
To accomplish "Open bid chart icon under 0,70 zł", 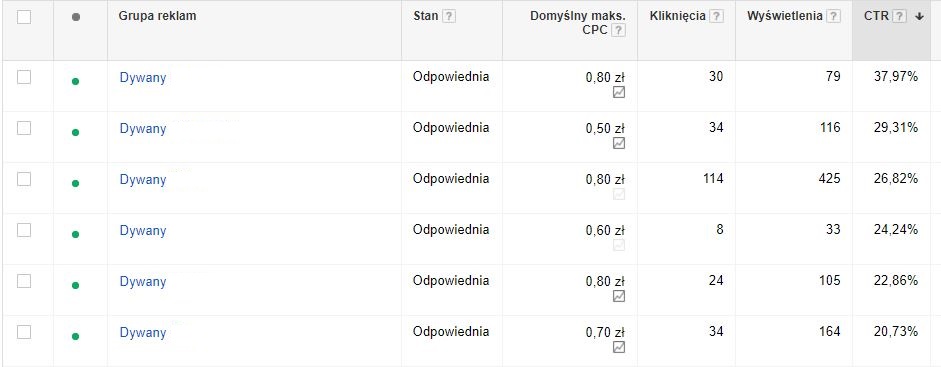I will pos(619,347).
